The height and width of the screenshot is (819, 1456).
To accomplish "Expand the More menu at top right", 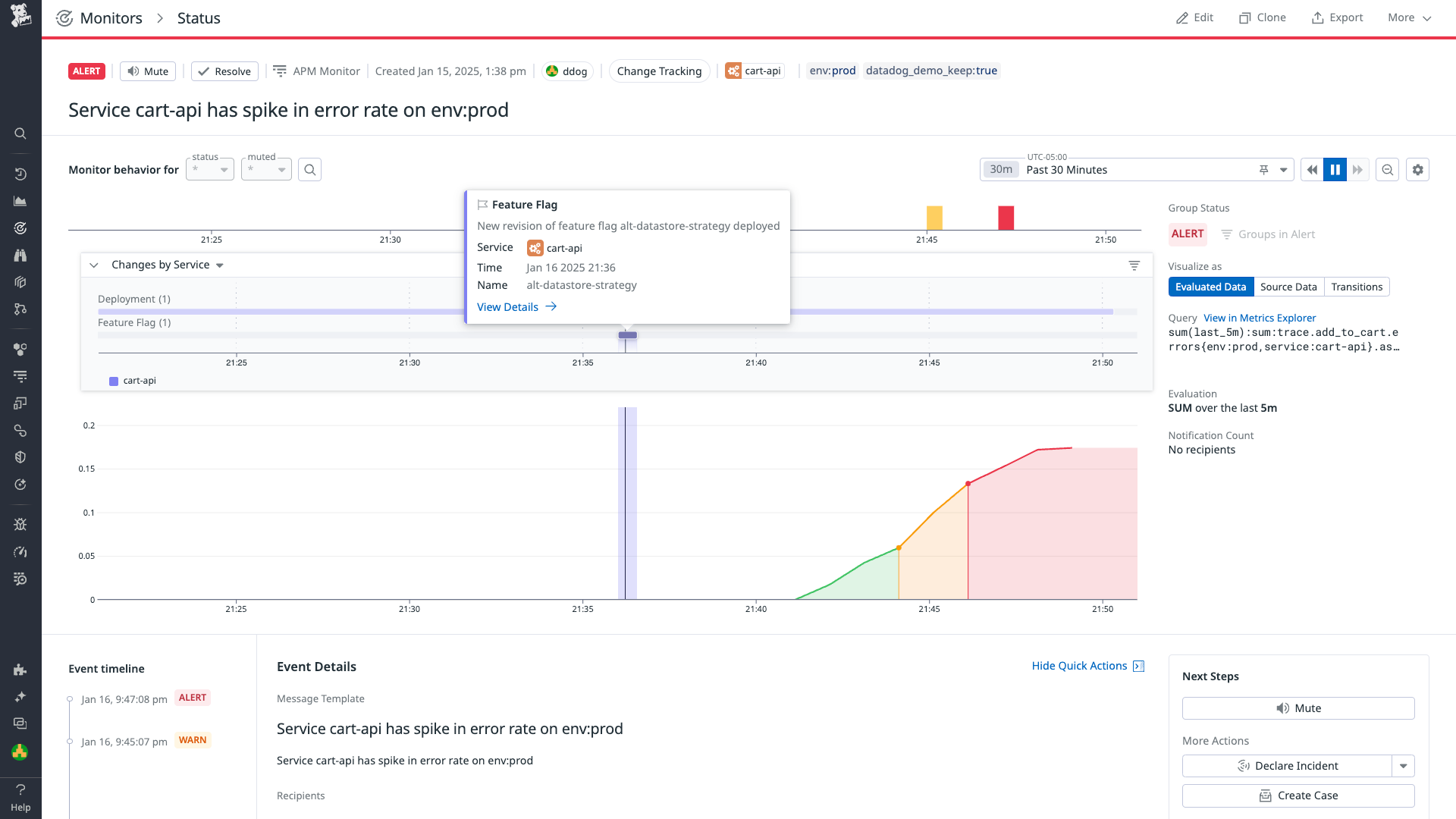I will 1407,17.
